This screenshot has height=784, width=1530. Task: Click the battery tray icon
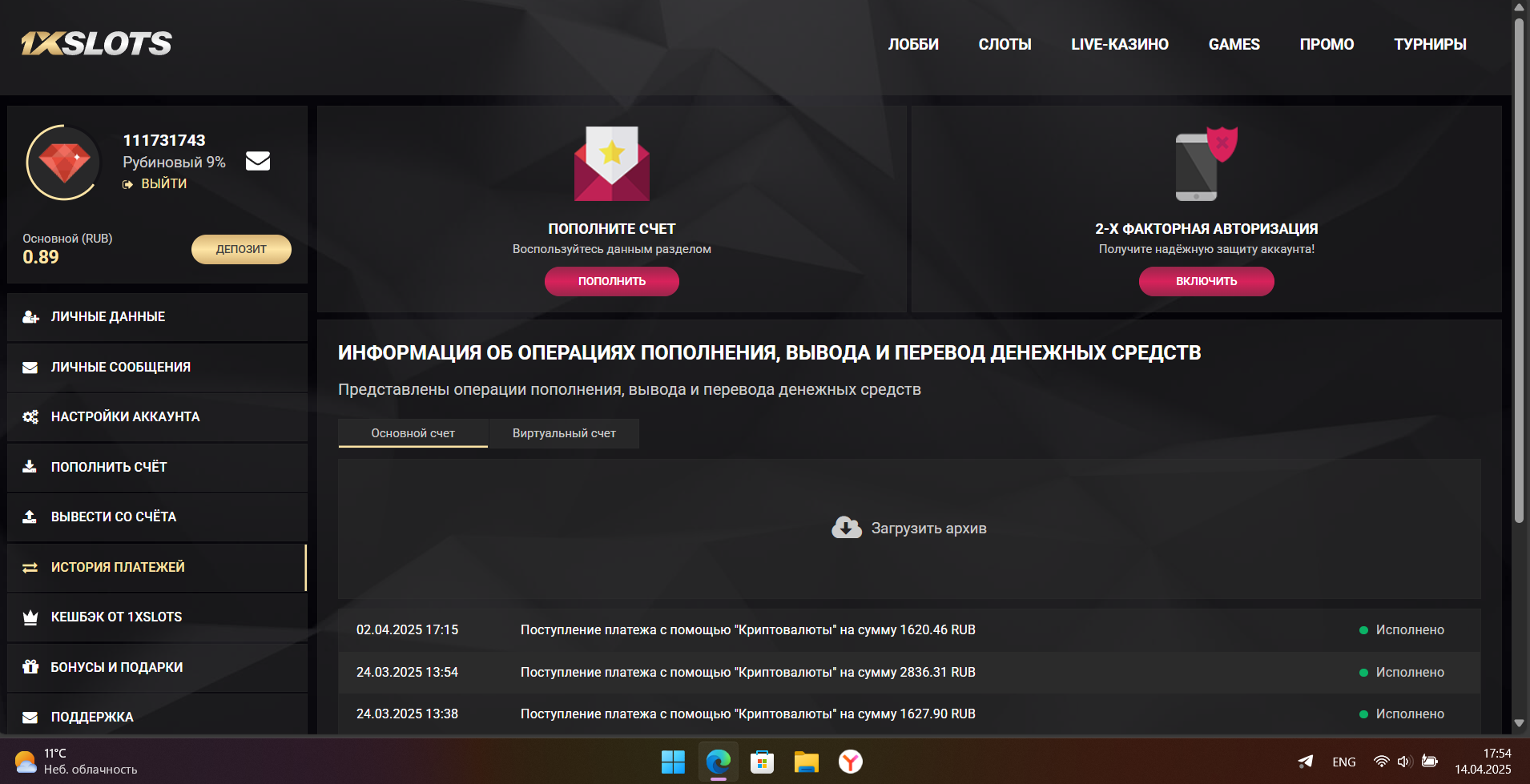1430,762
